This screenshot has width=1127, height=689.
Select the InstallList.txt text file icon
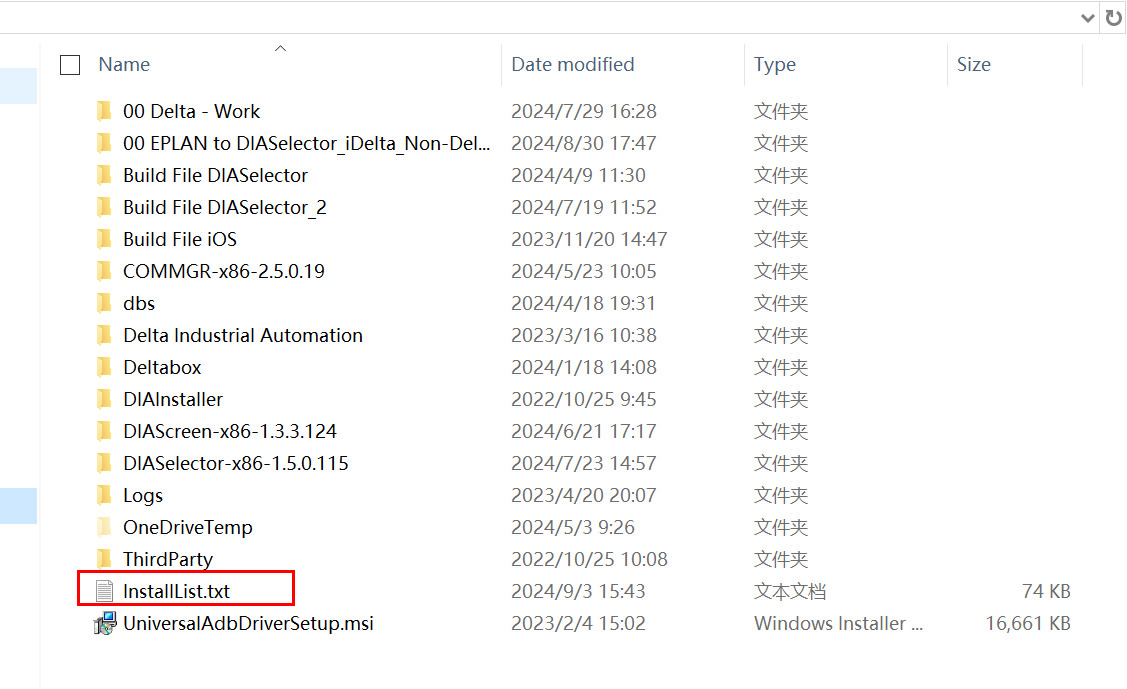click(x=105, y=591)
